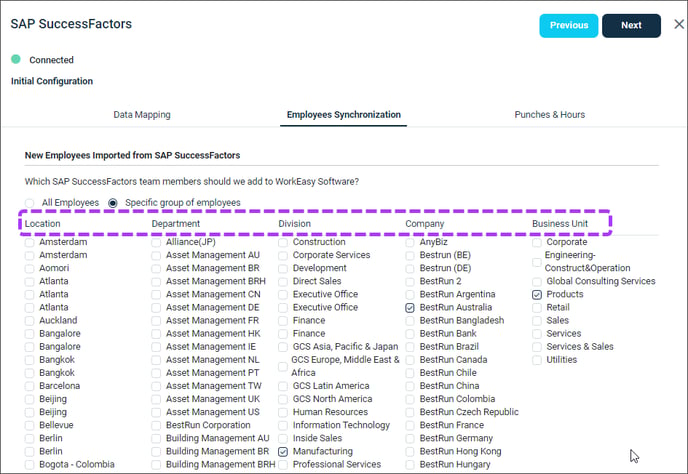Enable the Bellevue location checkbox
The image size is (688, 474).
pyautogui.click(x=29, y=425)
